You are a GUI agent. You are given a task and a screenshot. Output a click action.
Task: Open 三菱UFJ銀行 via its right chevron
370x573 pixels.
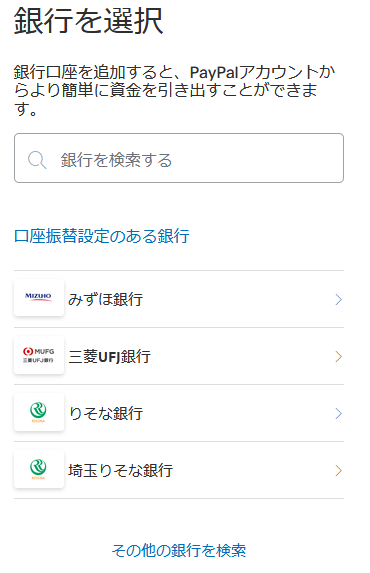(x=339, y=357)
